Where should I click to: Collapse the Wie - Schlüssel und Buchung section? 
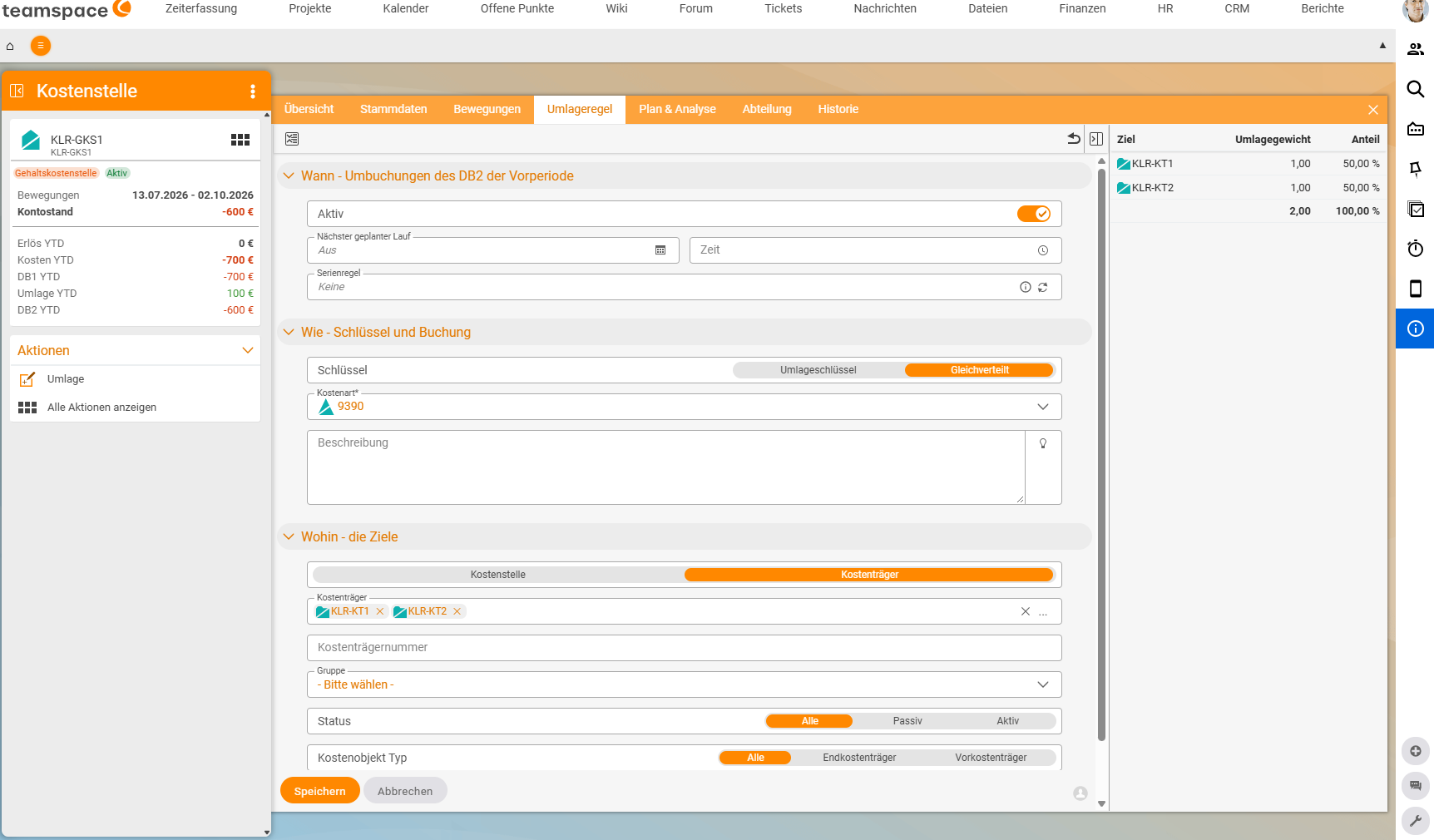tap(289, 332)
